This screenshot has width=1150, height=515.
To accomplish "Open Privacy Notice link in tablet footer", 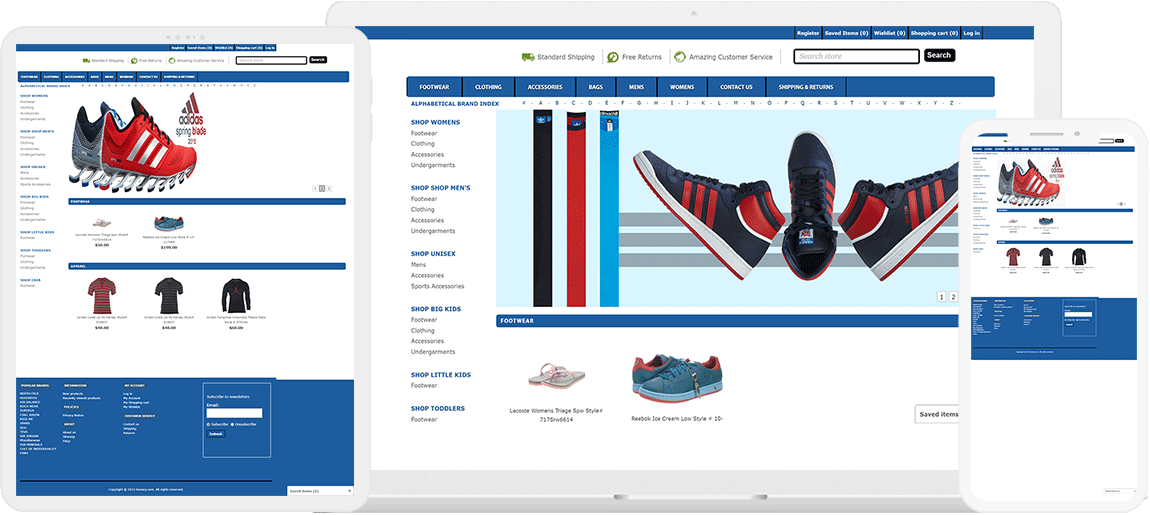I will pyautogui.click(x=73, y=415).
